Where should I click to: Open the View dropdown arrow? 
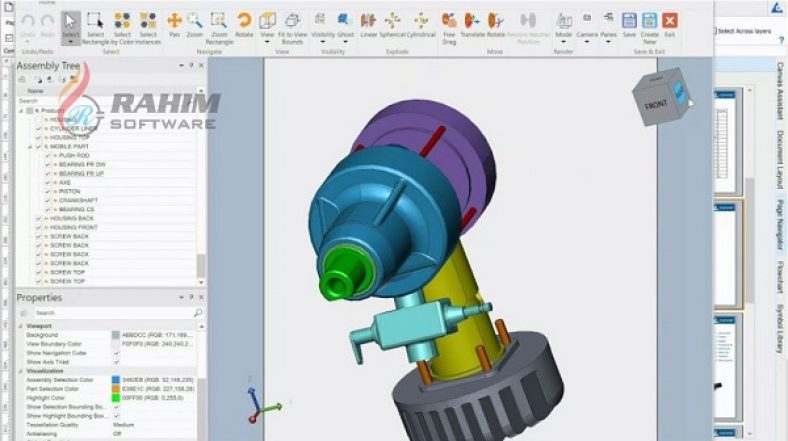click(267, 42)
